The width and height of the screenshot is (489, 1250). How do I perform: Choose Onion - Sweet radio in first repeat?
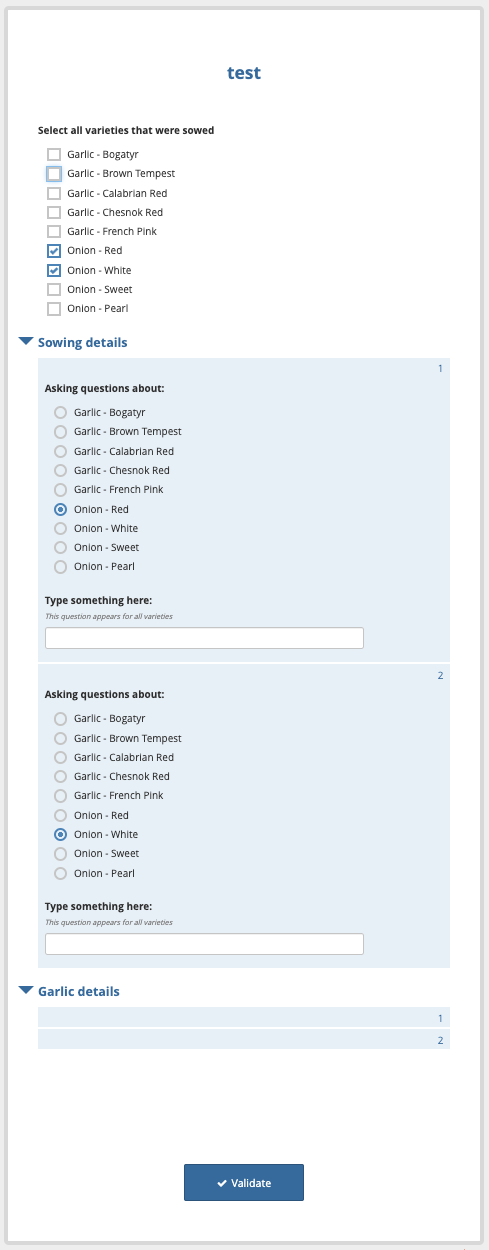tap(61, 547)
